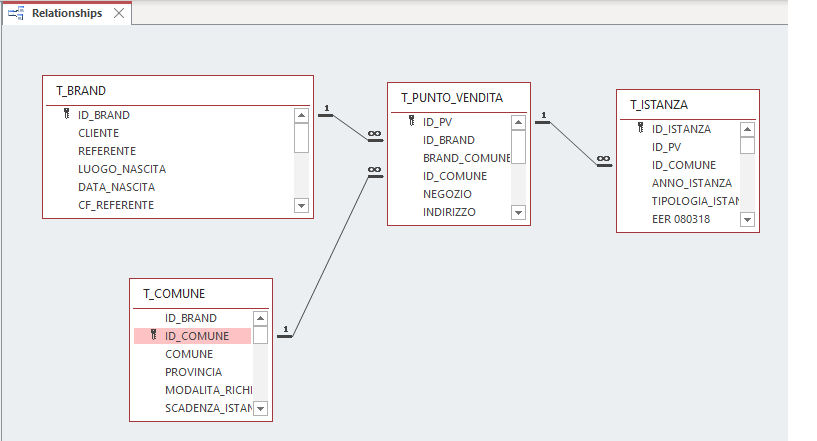Click primary key icon beside ID_BRAND in T_BRAND

[x=66, y=115]
